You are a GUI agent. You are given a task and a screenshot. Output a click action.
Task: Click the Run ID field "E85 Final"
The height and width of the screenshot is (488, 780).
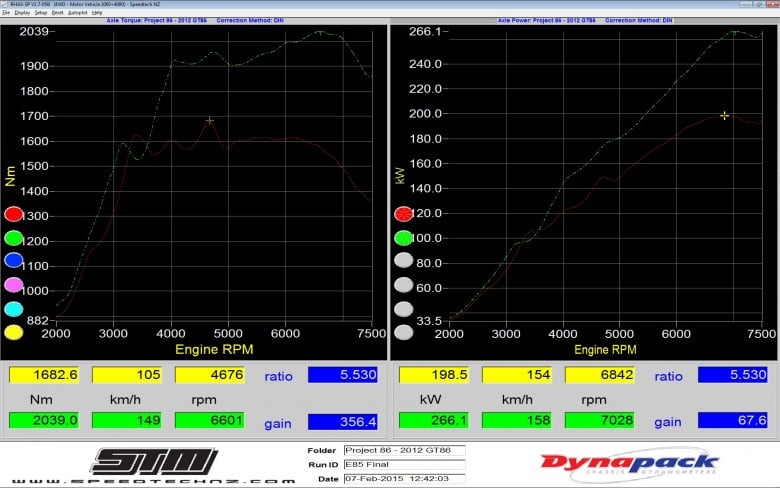(x=404, y=465)
